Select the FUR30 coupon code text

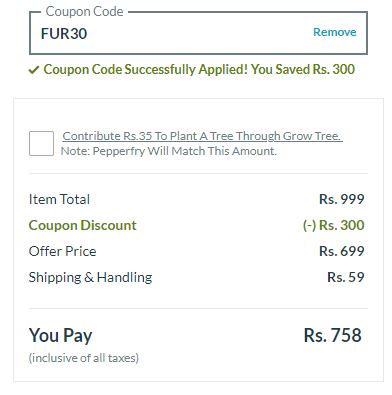point(64,34)
